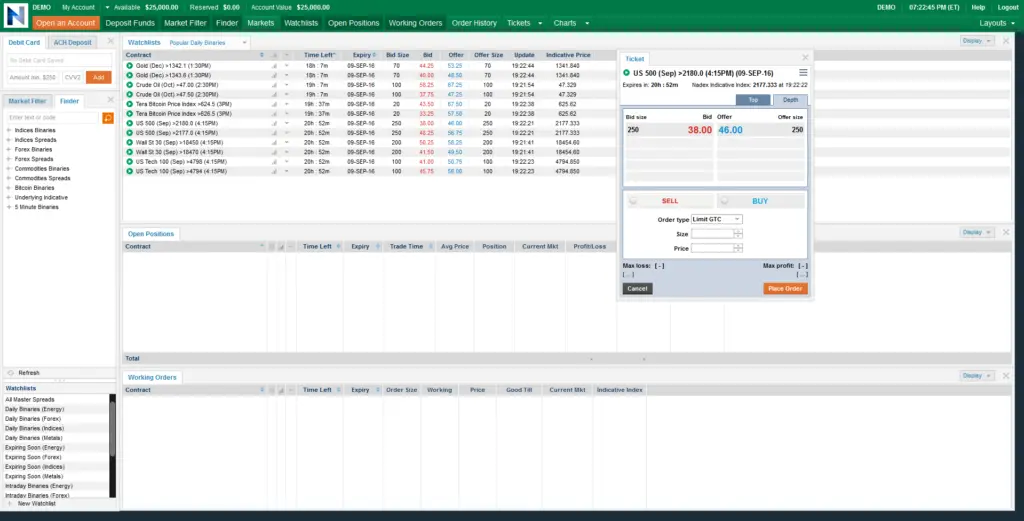Click the ticket Price input field
This screenshot has width=1024, height=521.
point(713,248)
